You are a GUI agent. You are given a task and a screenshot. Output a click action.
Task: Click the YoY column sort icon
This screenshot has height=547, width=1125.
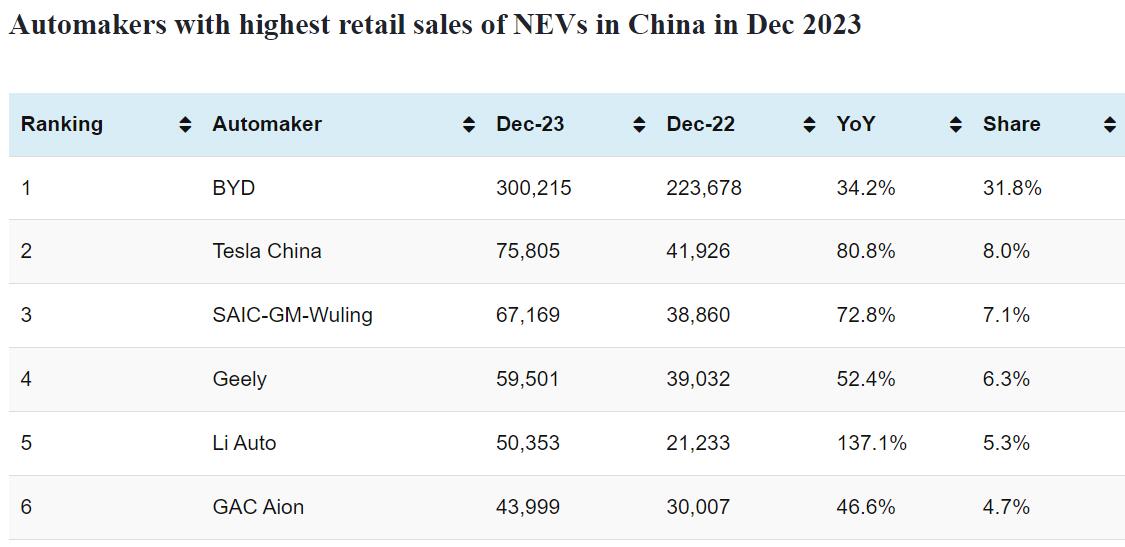pyautogui.click(x=956, y=125)
